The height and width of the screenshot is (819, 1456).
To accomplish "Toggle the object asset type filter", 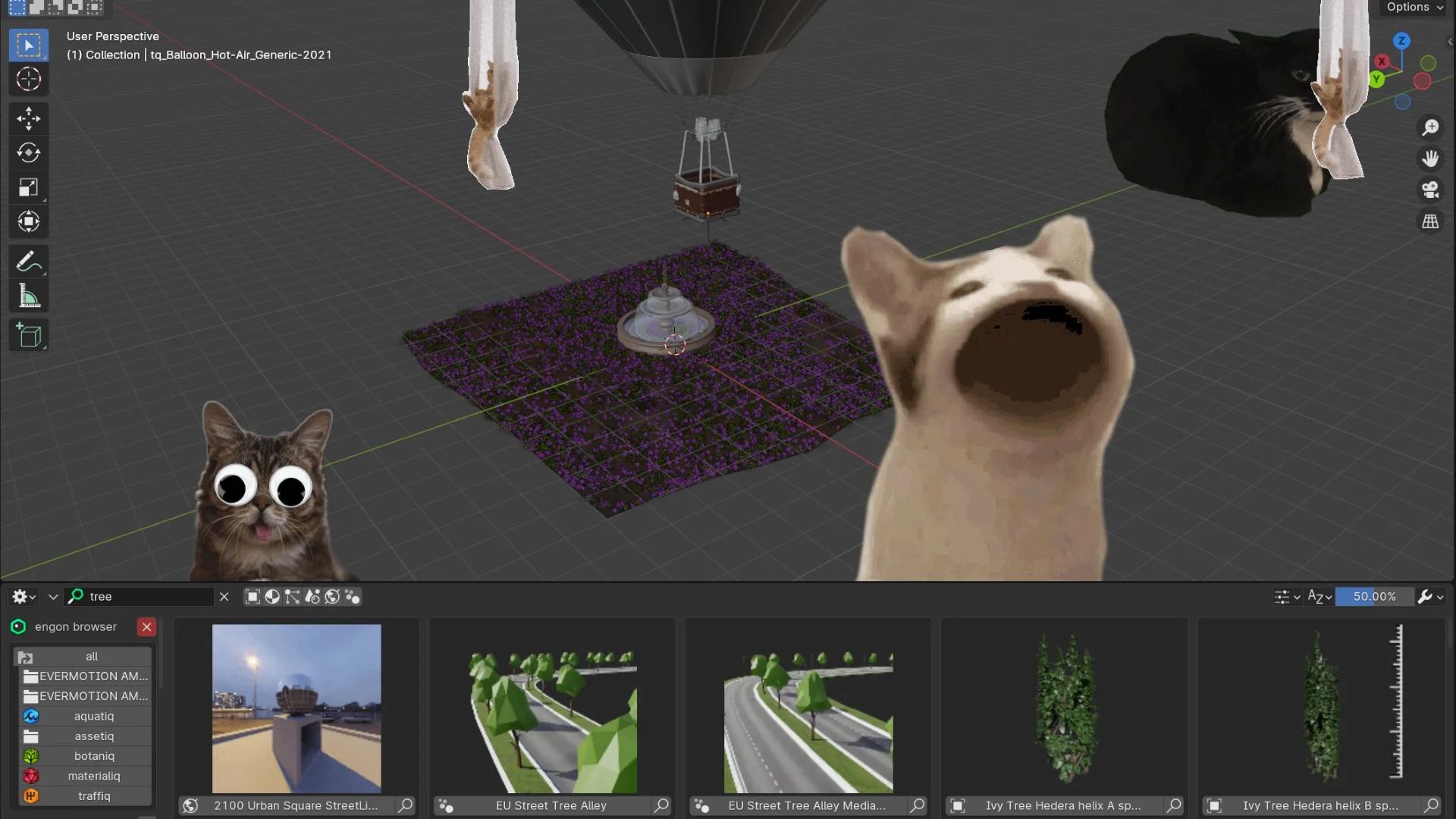I will click(253, 597).
